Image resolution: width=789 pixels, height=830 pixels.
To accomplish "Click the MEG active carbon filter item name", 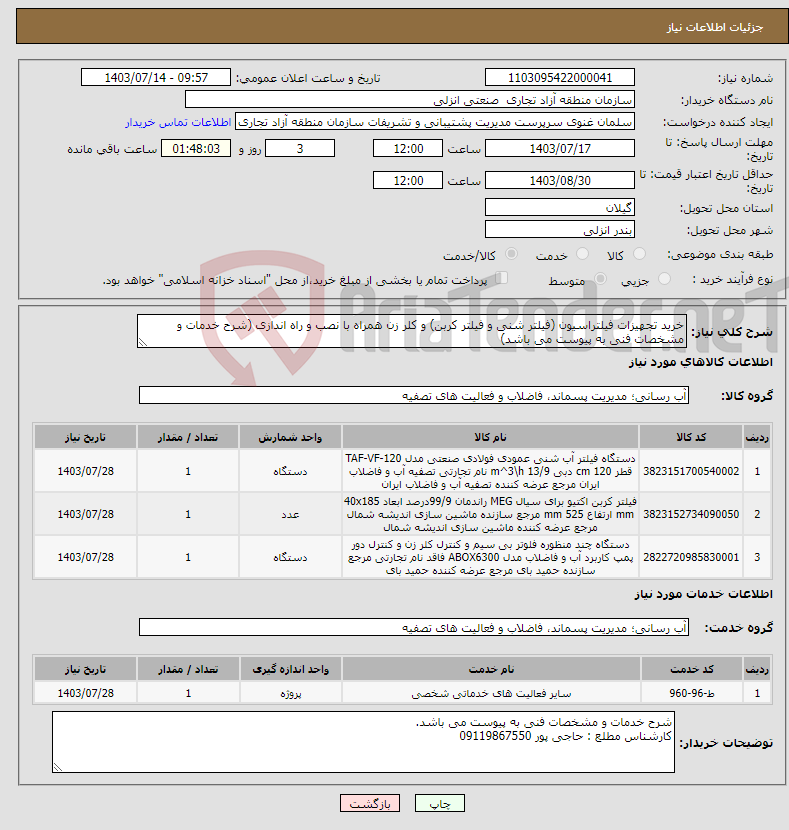I will (x=490, y=514).
